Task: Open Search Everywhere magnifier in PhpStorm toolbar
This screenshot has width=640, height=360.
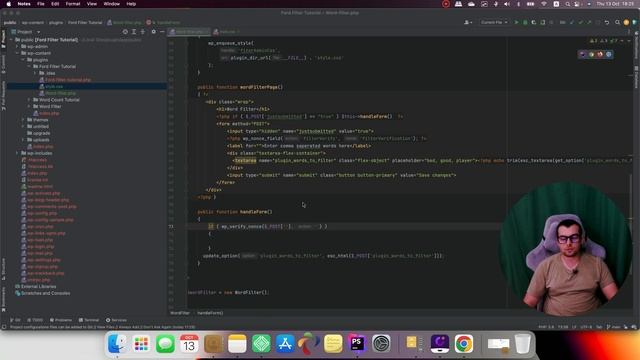Action: click(618, 22)
